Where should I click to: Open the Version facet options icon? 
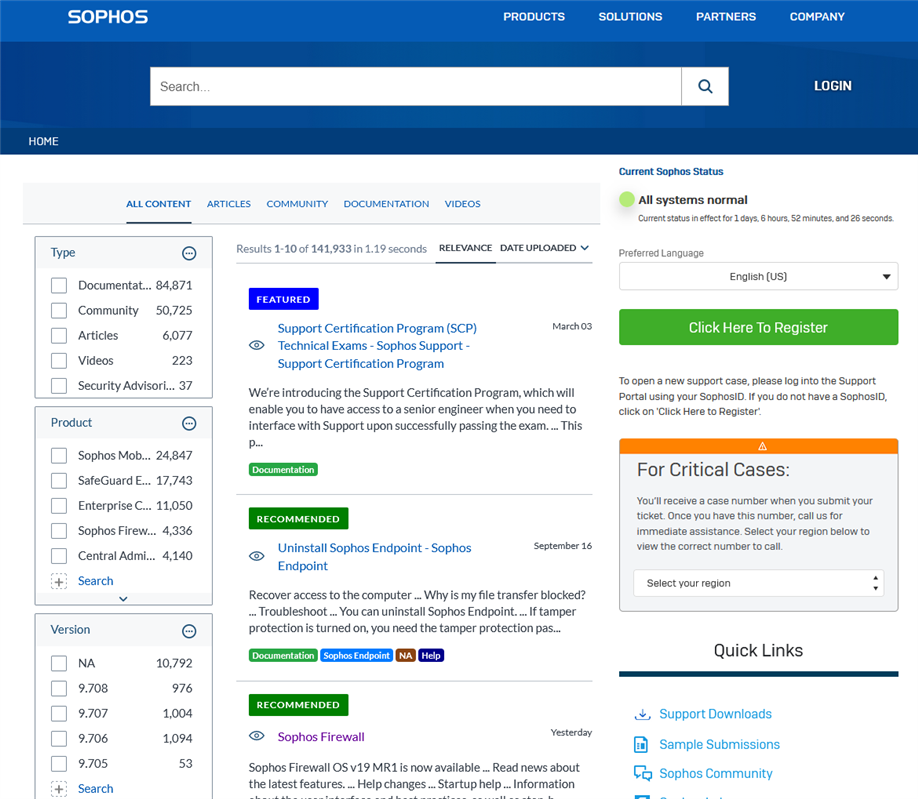pyautogui.click(x=189, y=631)
